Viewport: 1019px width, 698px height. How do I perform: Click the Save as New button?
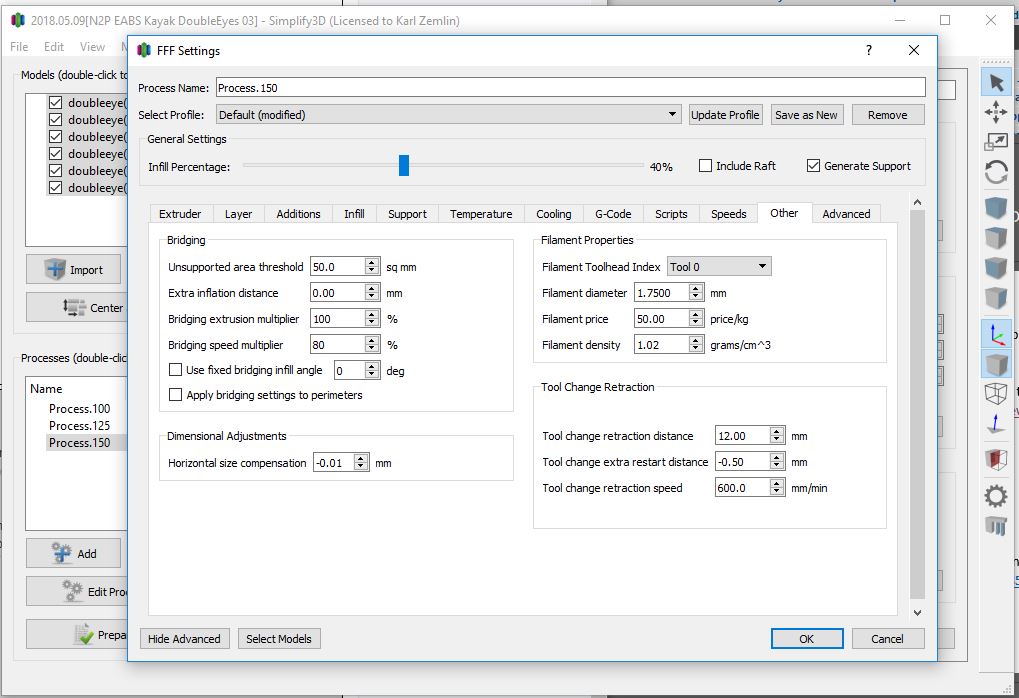coord(806,115)
